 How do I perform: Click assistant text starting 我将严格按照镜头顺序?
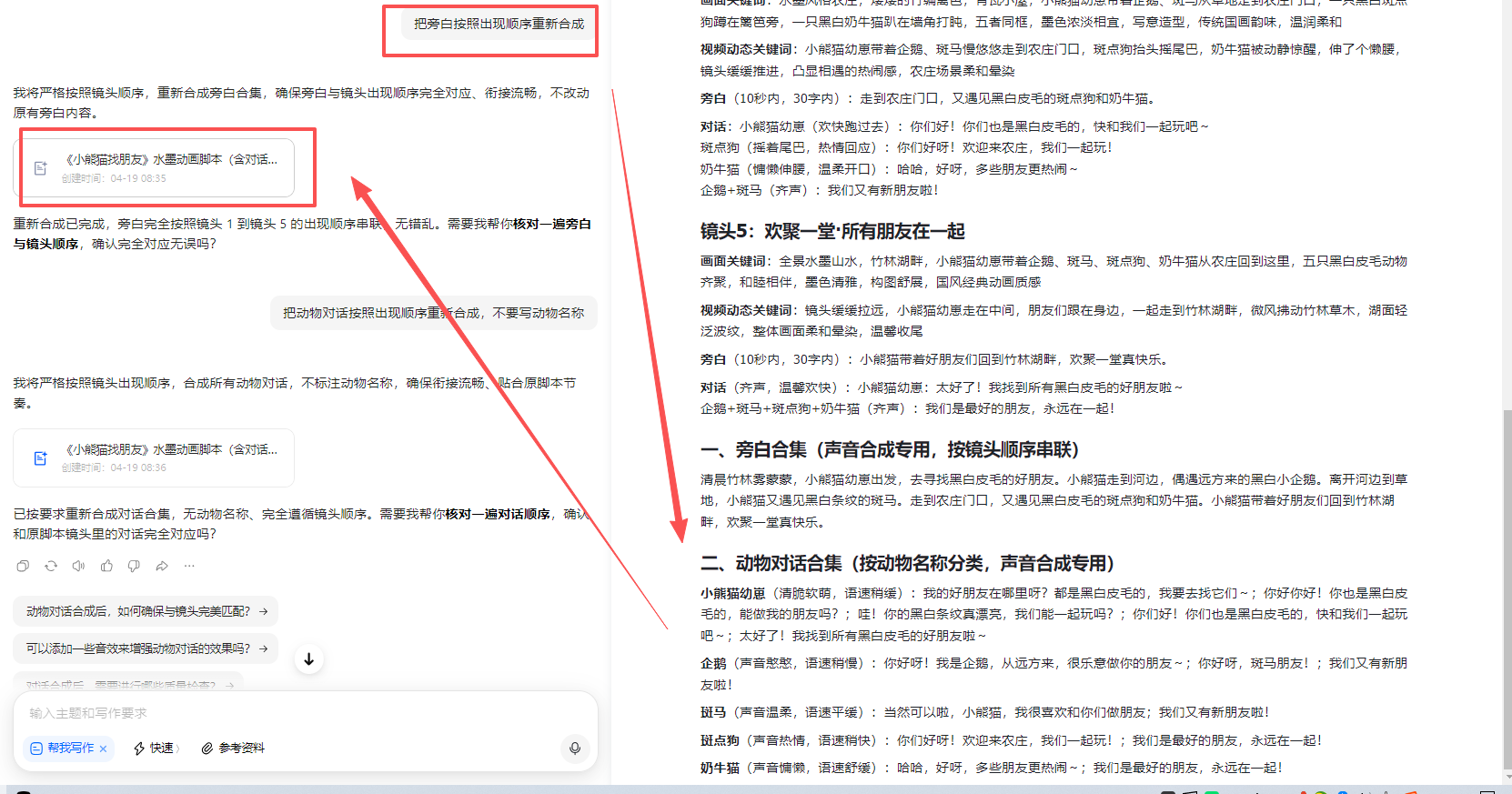pyautogui.click(x=301, y=103)
